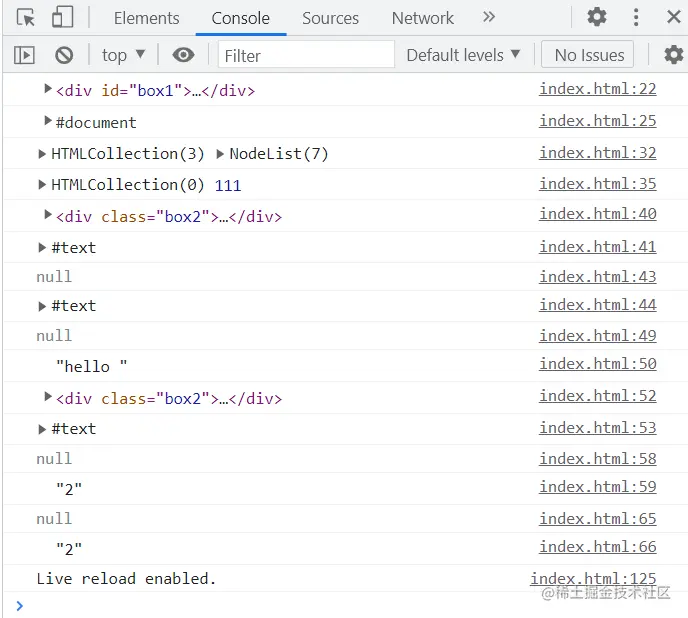This screenshot has width=688, height=618.
Task: Click the No Issues button
Action: coord(588,54)
